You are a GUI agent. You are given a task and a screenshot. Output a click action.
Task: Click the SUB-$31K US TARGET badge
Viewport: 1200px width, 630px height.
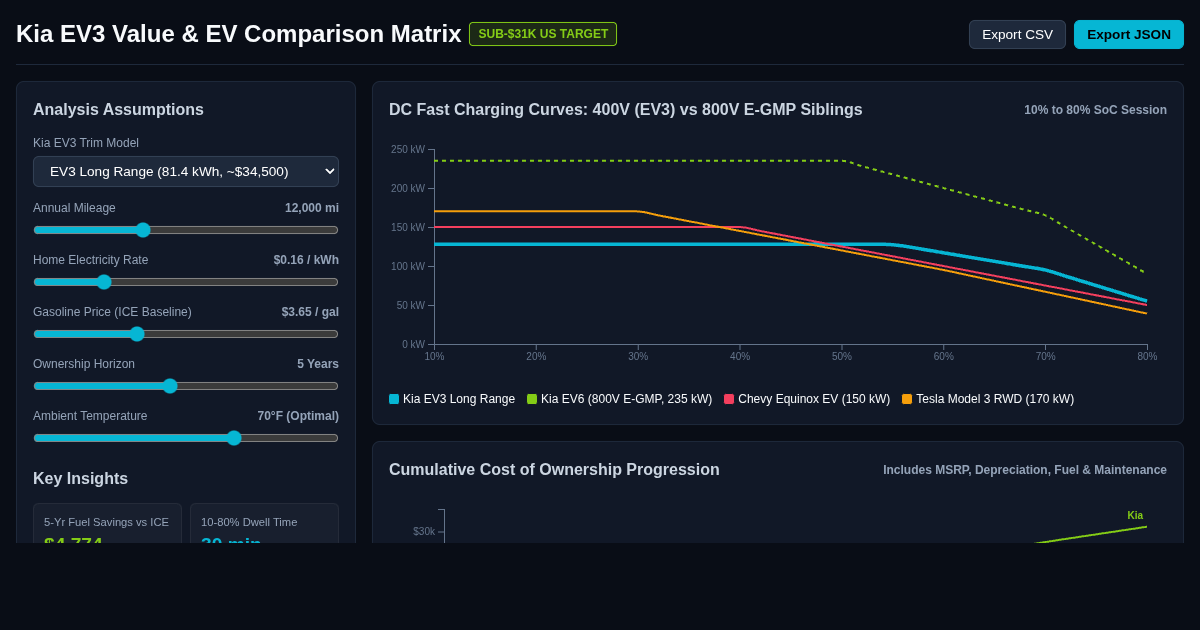click(x=543, y=34)
